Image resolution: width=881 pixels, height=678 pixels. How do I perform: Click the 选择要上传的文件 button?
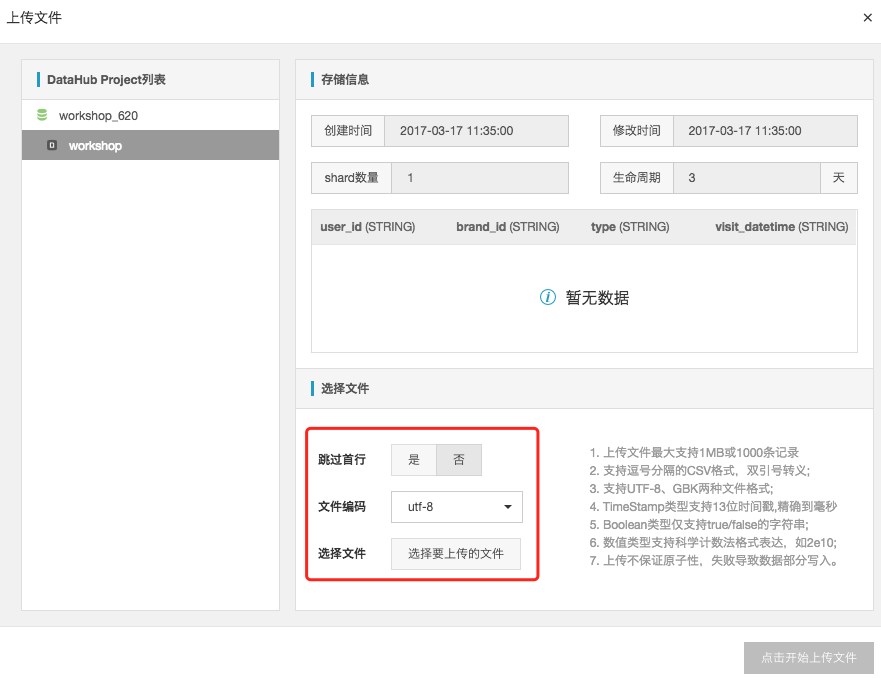(455, 554)
